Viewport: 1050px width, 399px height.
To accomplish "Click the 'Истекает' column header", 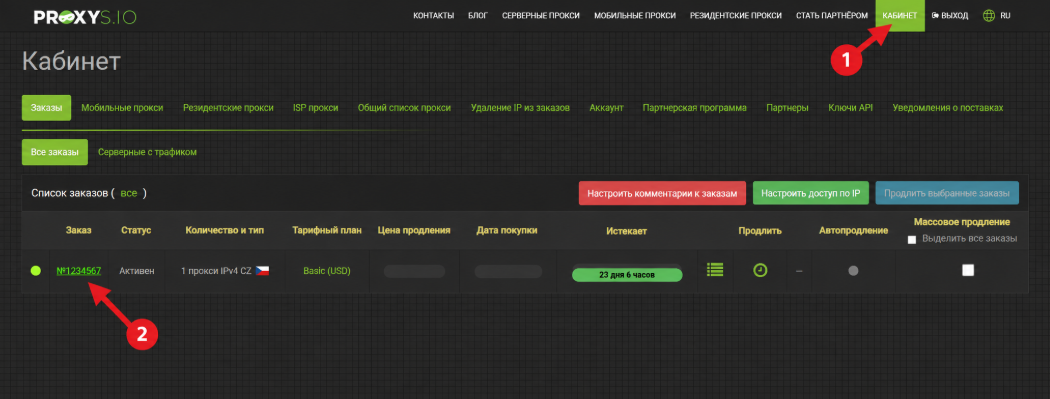I will tap(627, 231).
